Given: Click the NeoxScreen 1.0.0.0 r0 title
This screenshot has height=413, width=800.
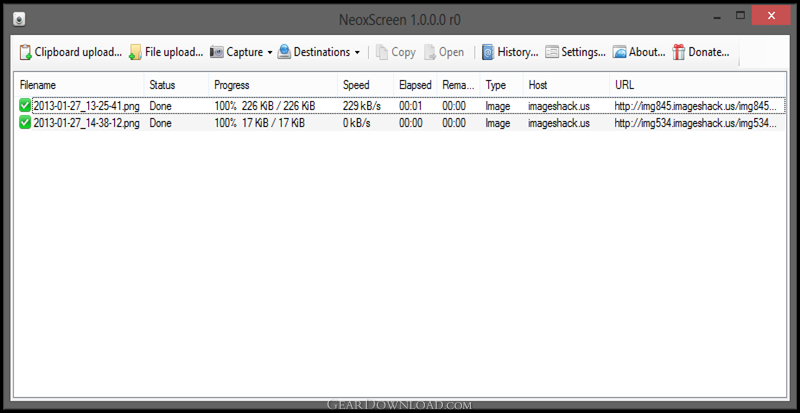Looking at the screenshot, I should point(400,20).
